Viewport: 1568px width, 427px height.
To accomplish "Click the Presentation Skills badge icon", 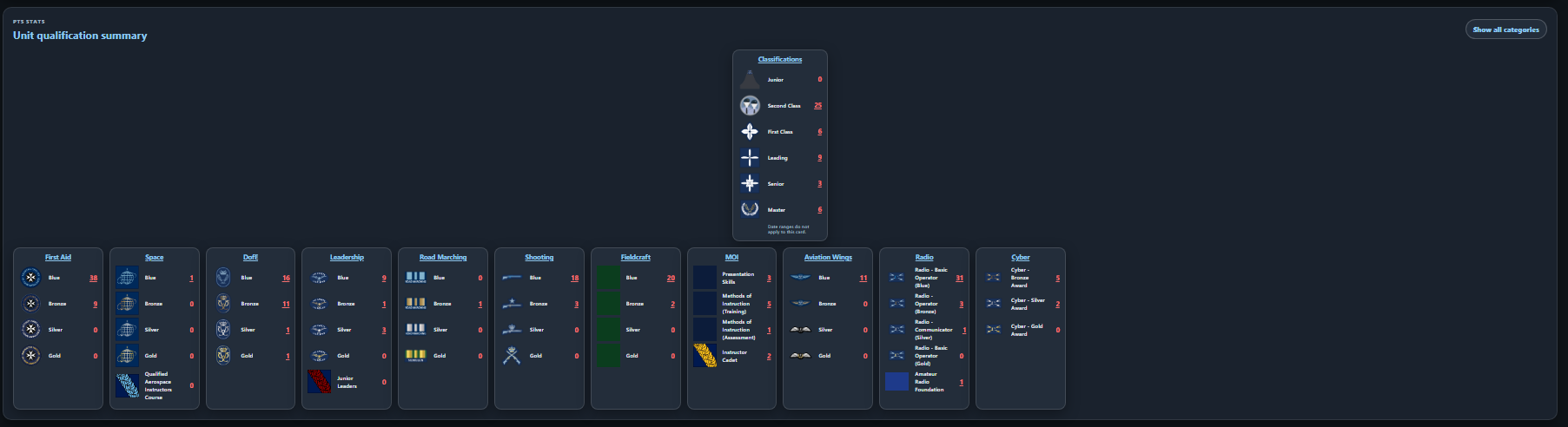I will [x=705, y=278].
